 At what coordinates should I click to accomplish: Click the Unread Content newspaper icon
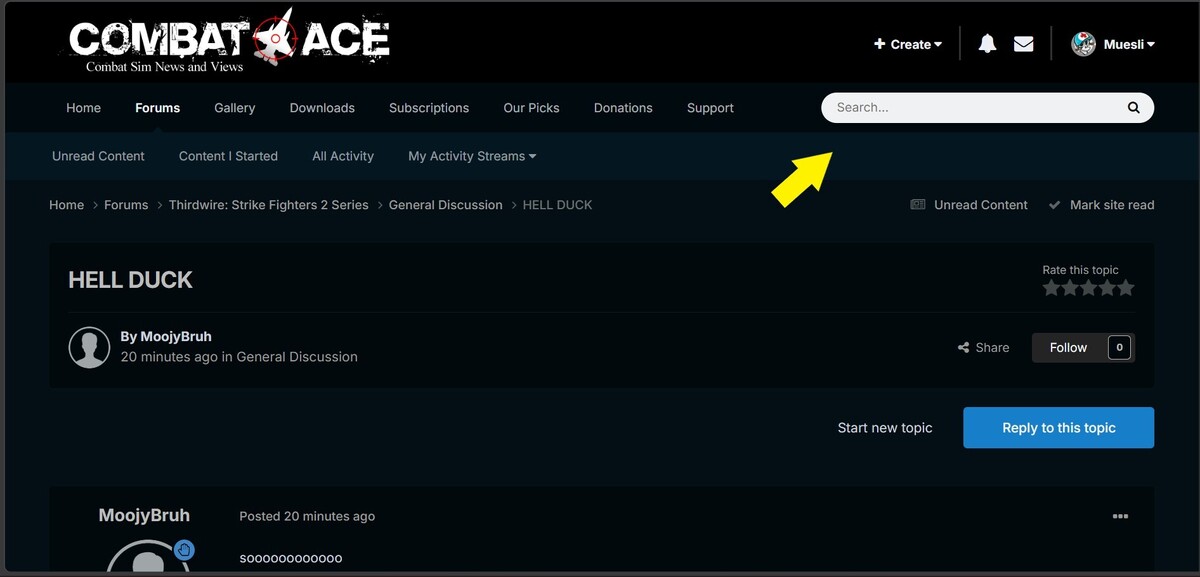tap(918, 204)
